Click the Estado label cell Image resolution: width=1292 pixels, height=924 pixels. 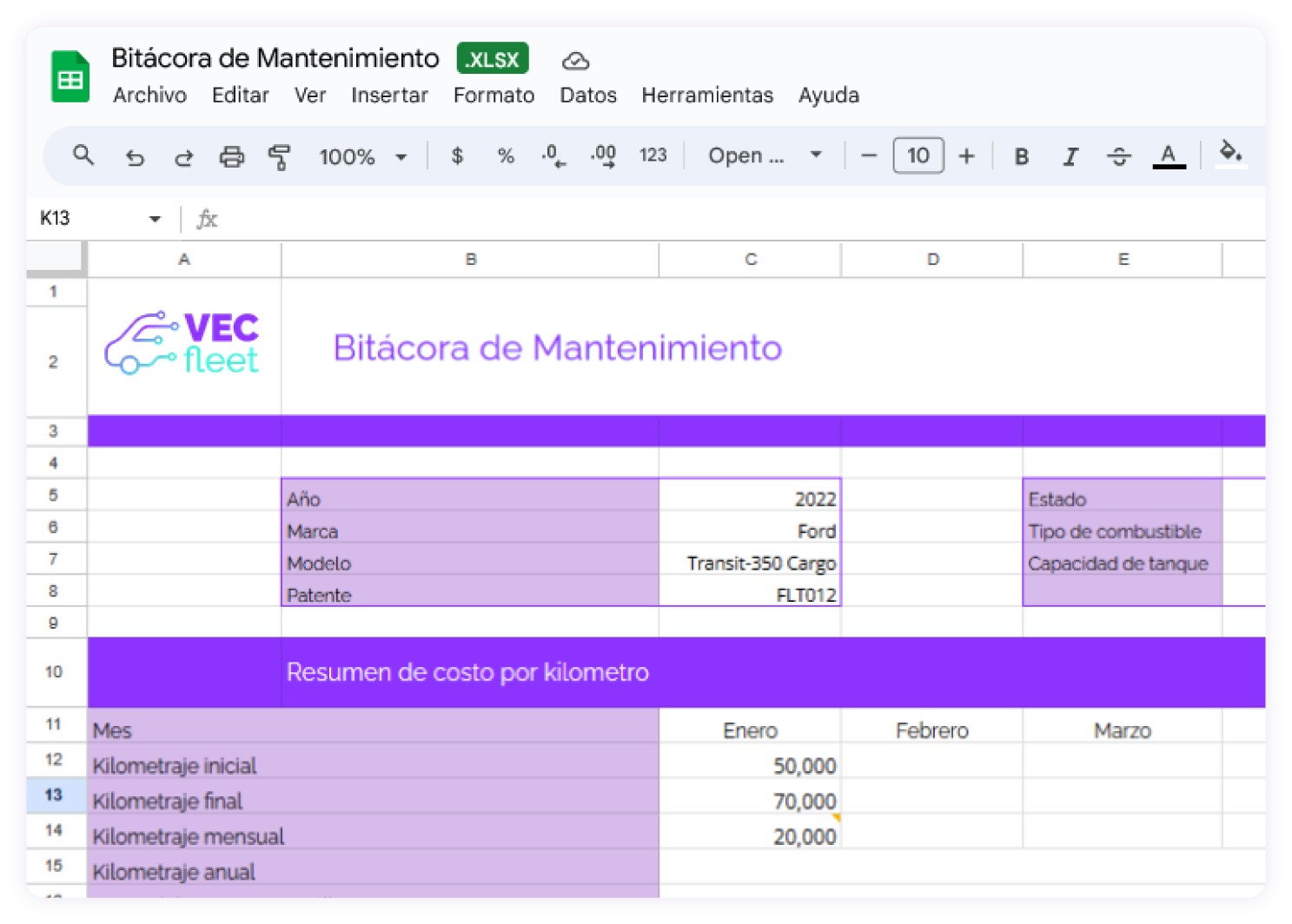pyautogui.click(x=1123, y=495)
